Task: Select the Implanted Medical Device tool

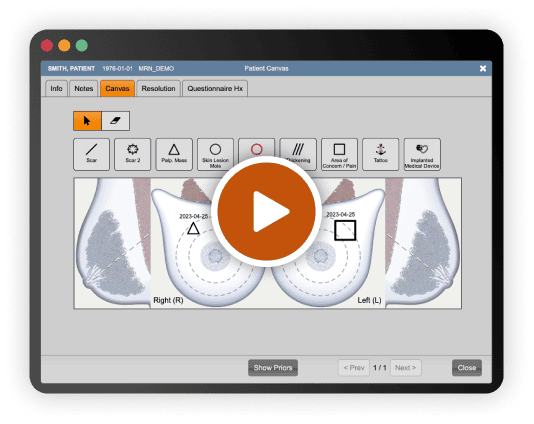Action: coord(422,154)
